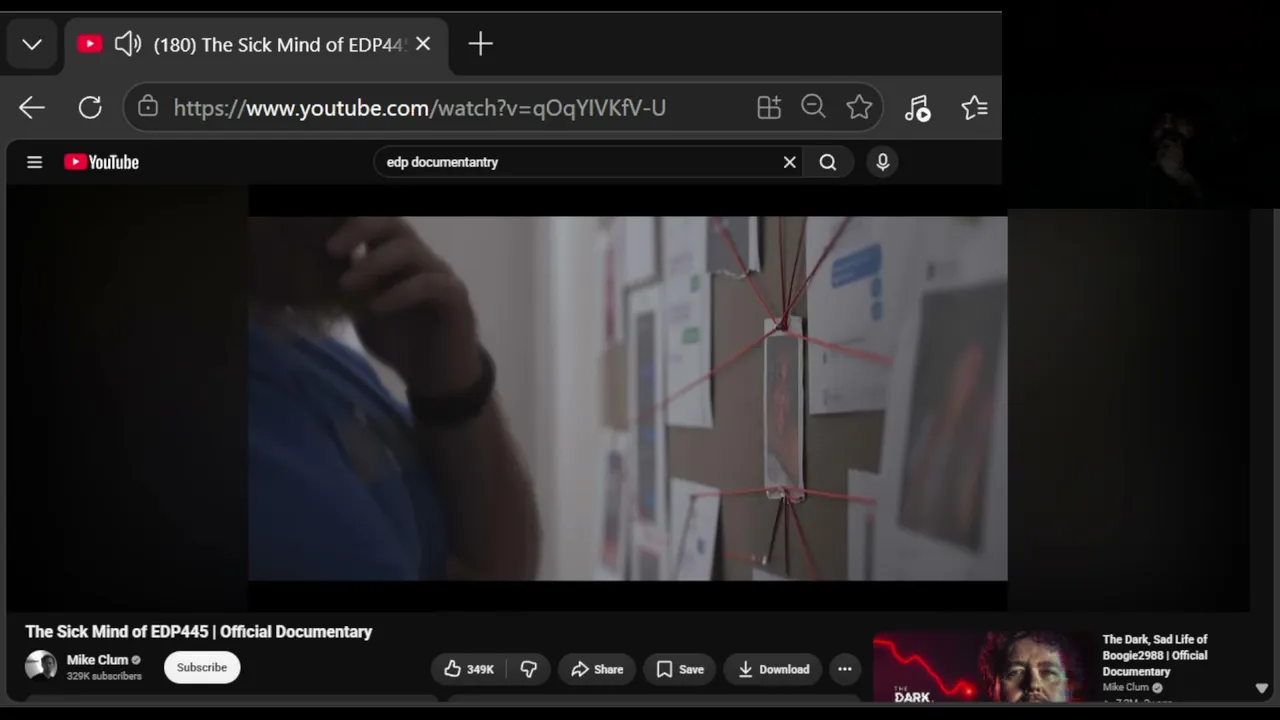Open the tab list chevron
Screen dimensions: 1280x720
pos(32,44)
